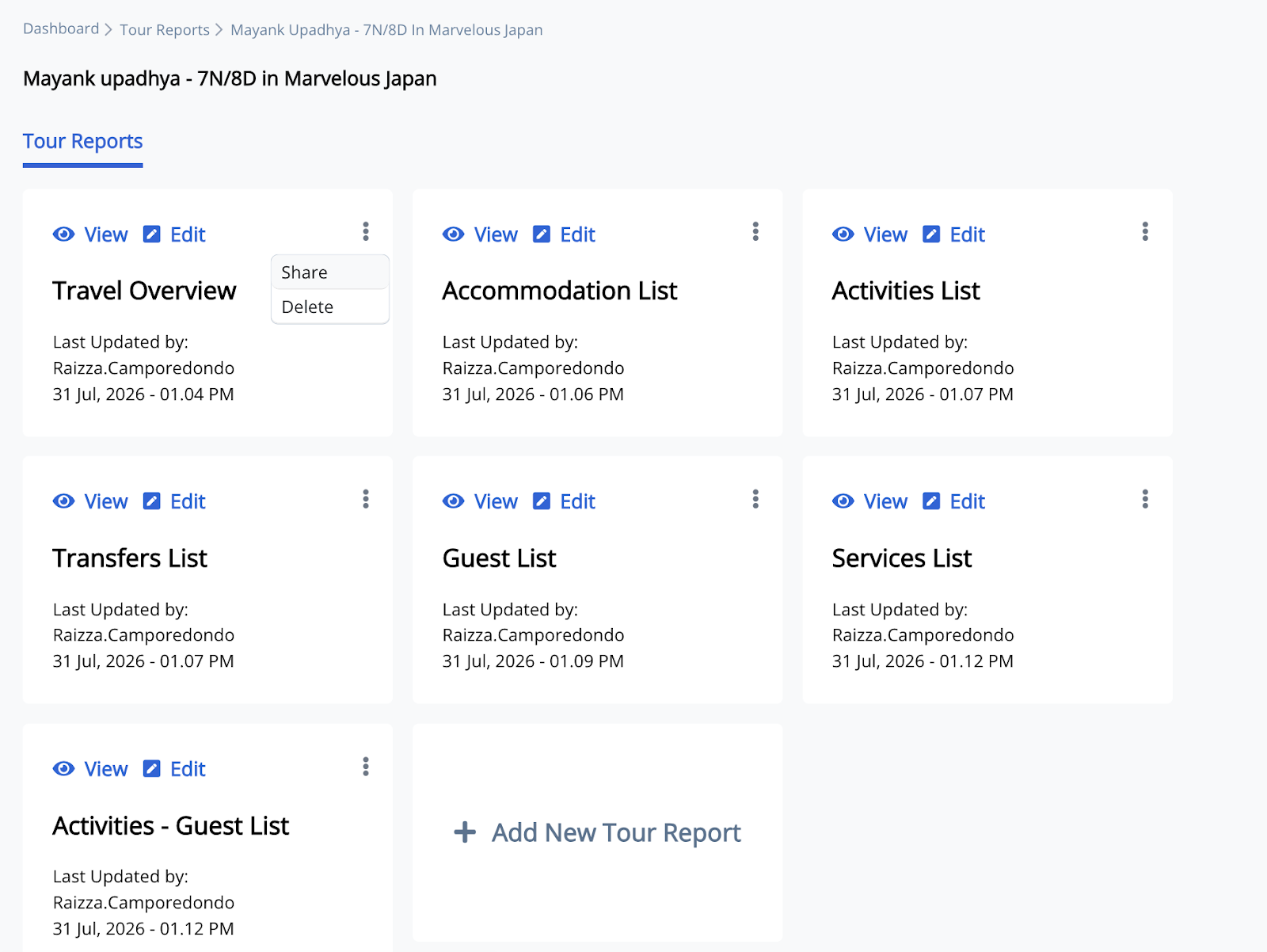
Task: Click the Activities - Guest List card title
Action: (171, 826)
